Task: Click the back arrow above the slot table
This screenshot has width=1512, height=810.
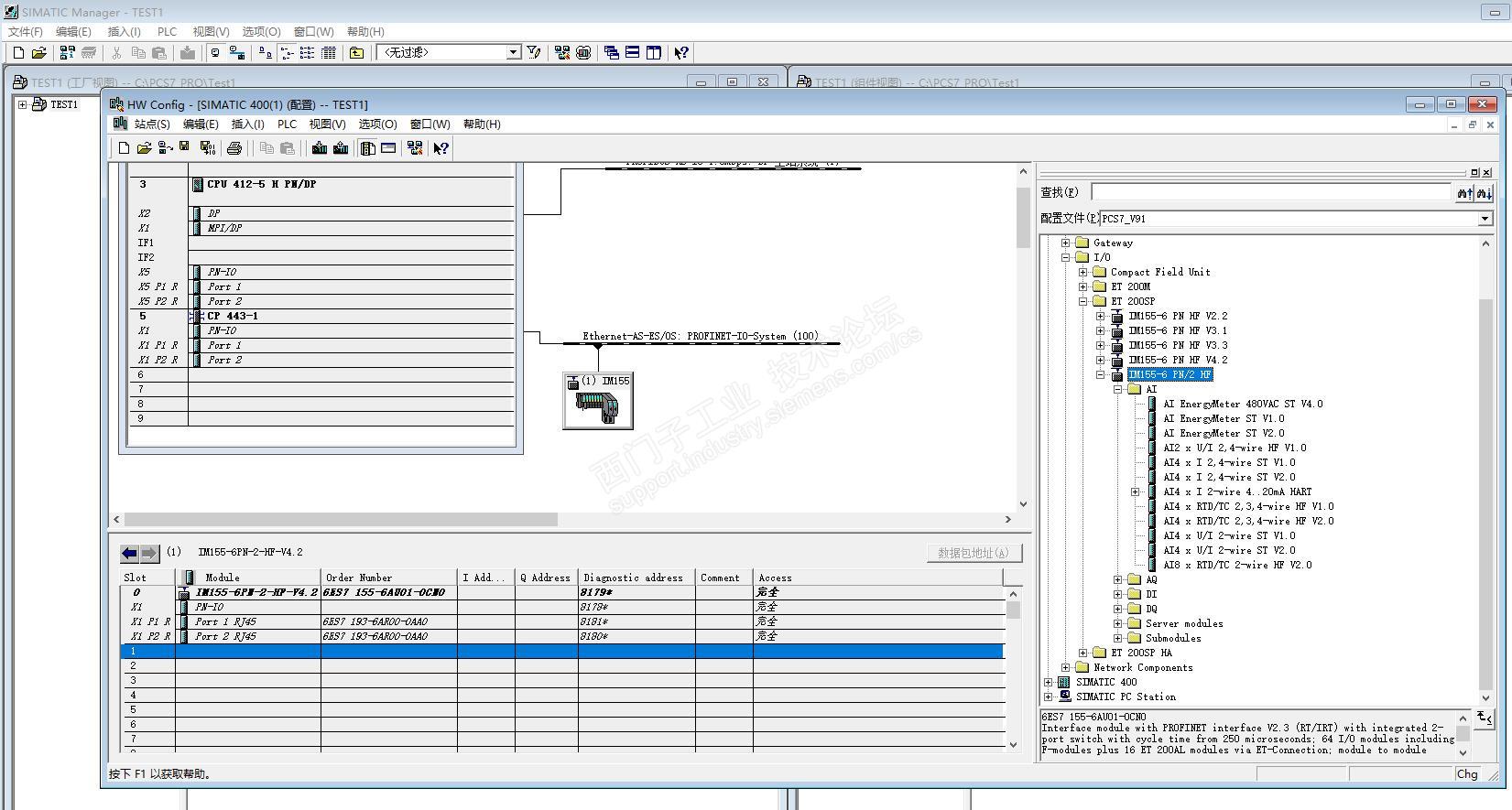Action: [x=130, y=553]
